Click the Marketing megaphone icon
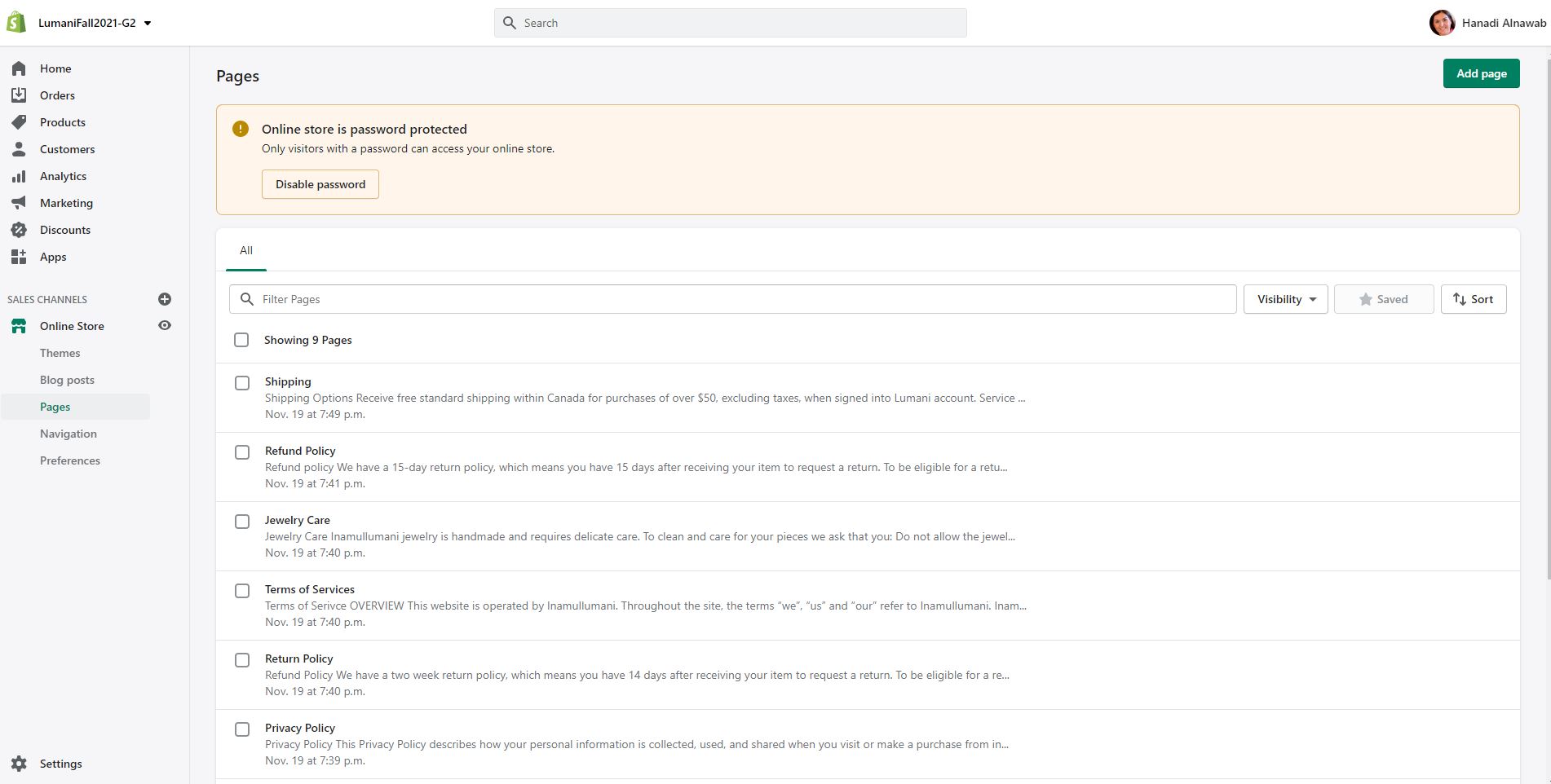The image size is (1551, 784). 19,203
